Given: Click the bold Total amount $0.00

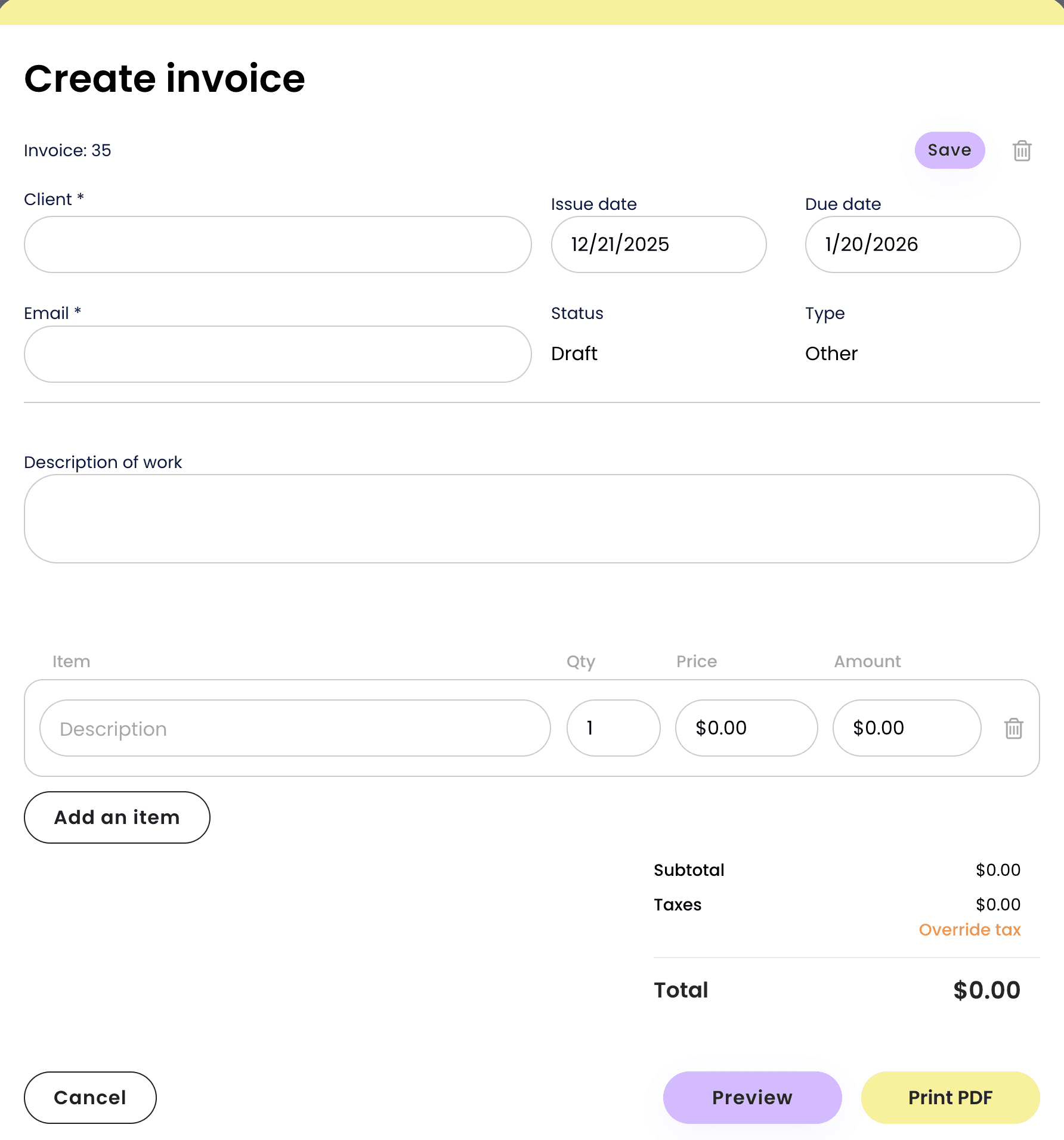Looking at the screenshot, I should (x=986, y=990).
